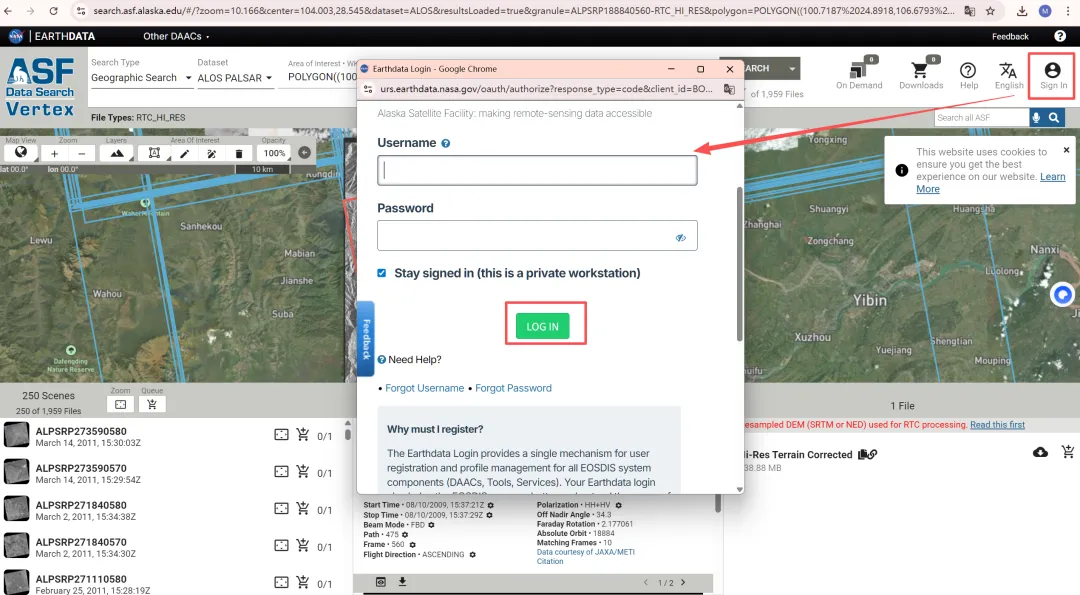This screenshot has width=1080, height=595.
Task: Select the edit area of interest tool
Action: coord(211,153)
